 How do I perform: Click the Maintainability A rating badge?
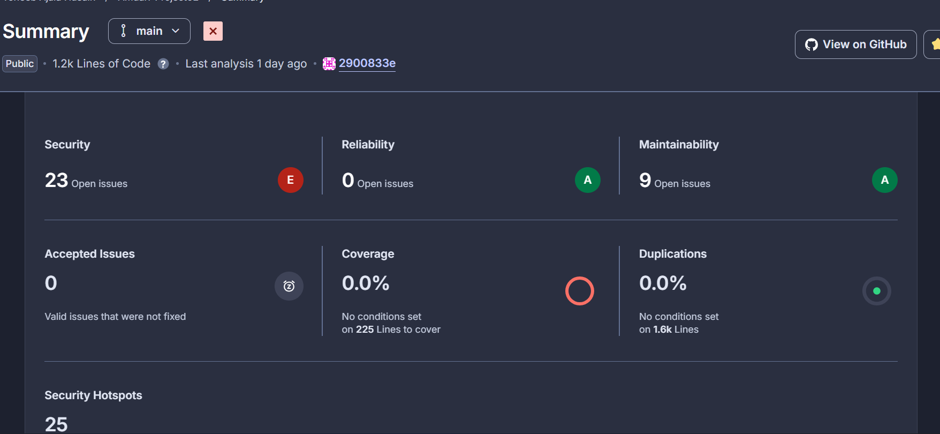pyautogui.click(x=885, y=180)
